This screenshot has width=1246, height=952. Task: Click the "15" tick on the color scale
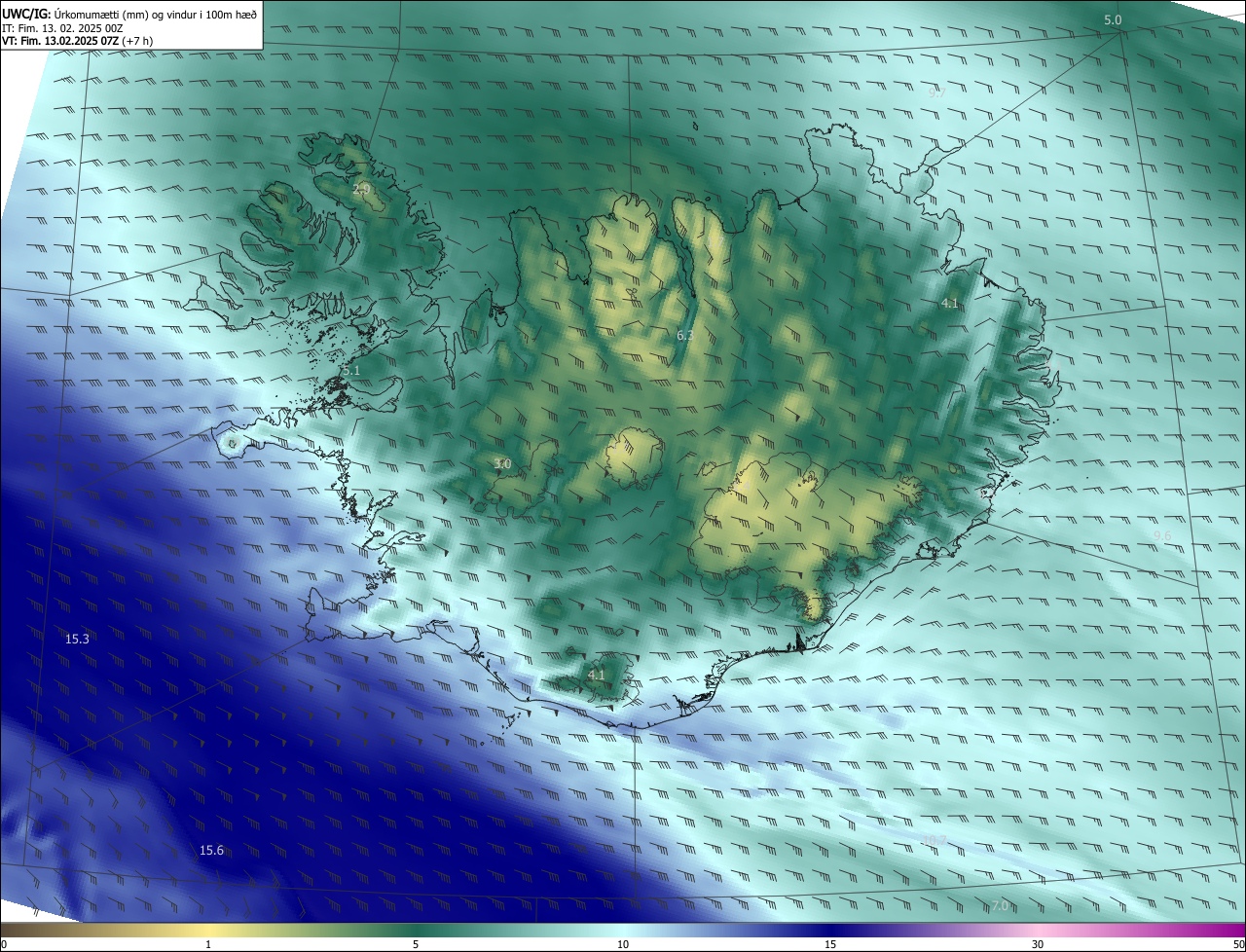pos(830,944)
